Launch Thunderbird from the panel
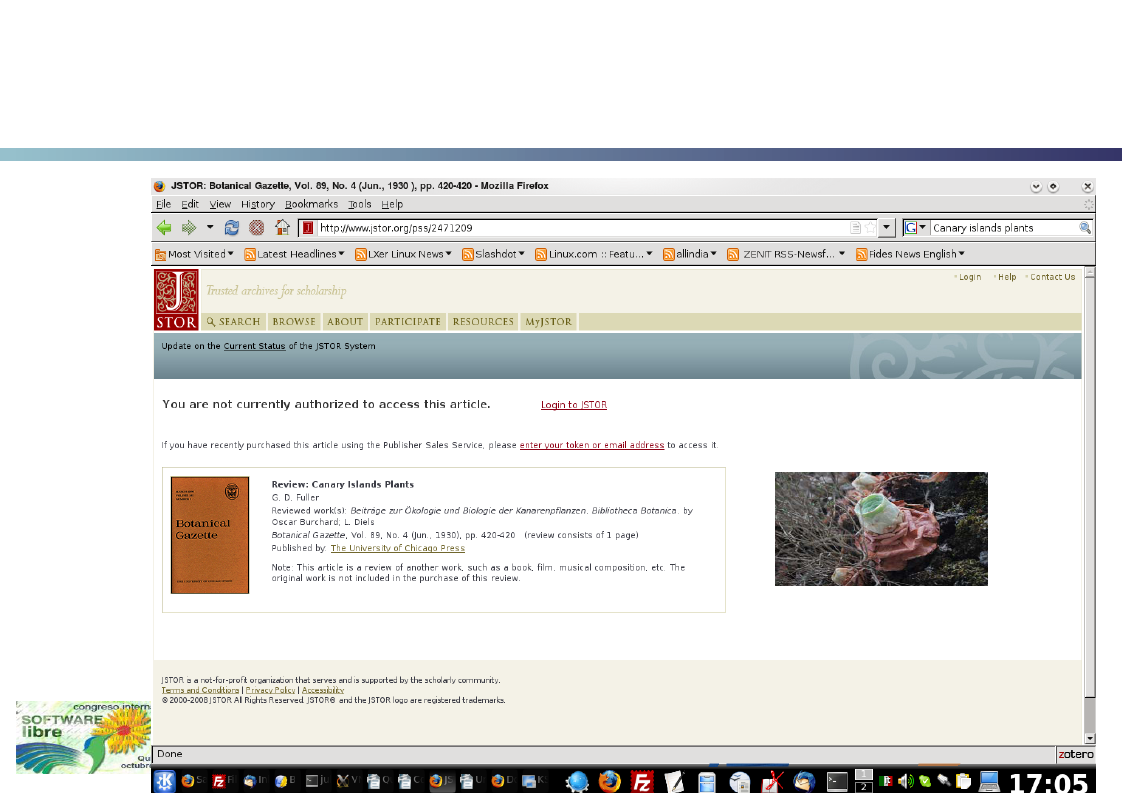1123x794 pixels. point(804,780)
